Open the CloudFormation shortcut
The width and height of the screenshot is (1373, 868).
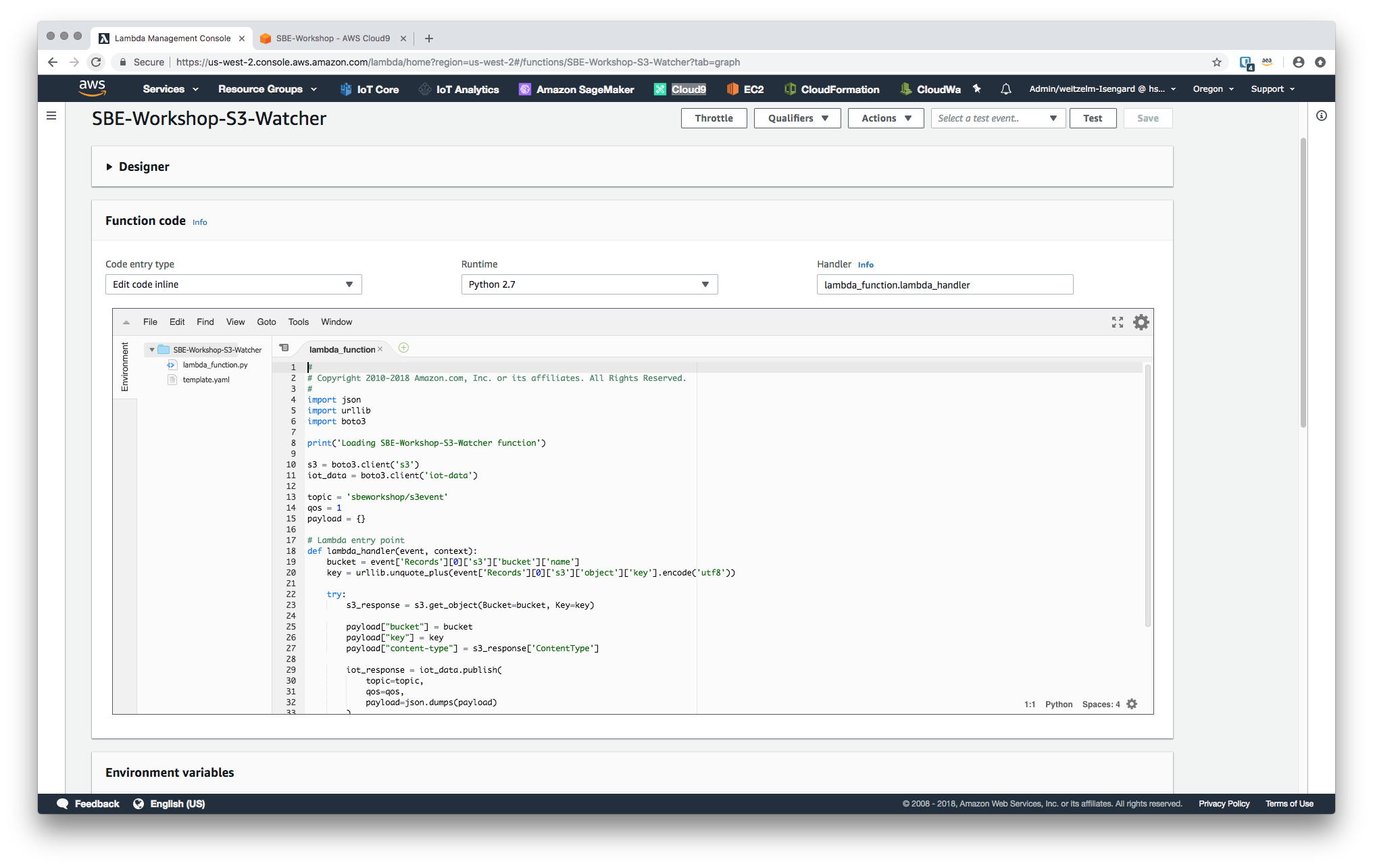(832, 89)
